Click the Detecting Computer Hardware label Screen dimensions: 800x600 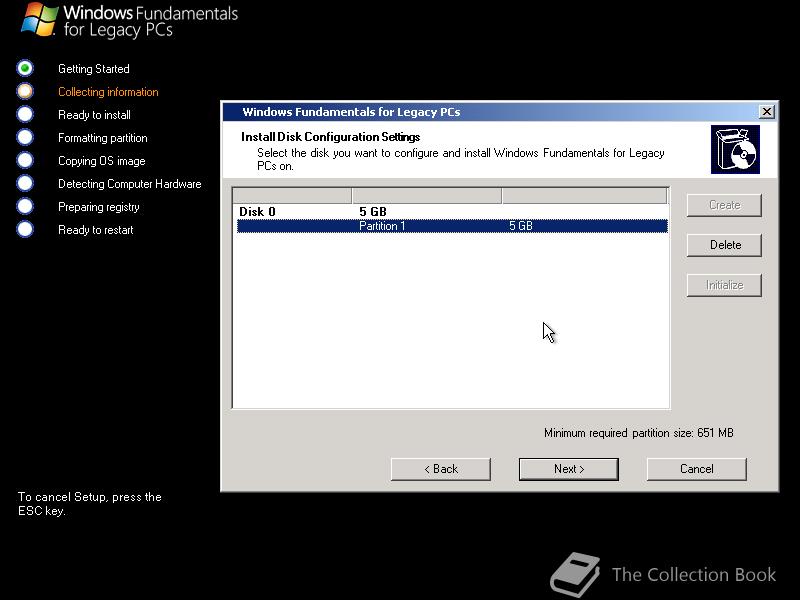[130, 184]
